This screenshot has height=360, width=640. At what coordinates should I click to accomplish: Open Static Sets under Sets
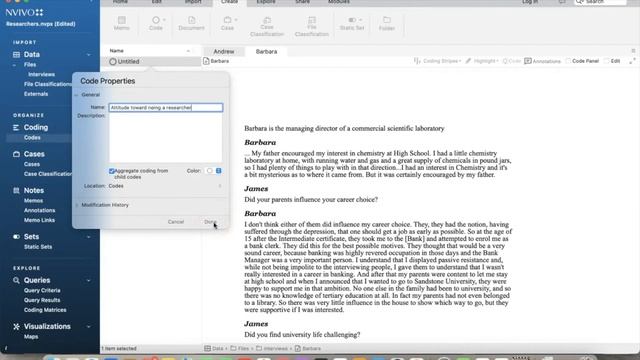click(38, 247)
